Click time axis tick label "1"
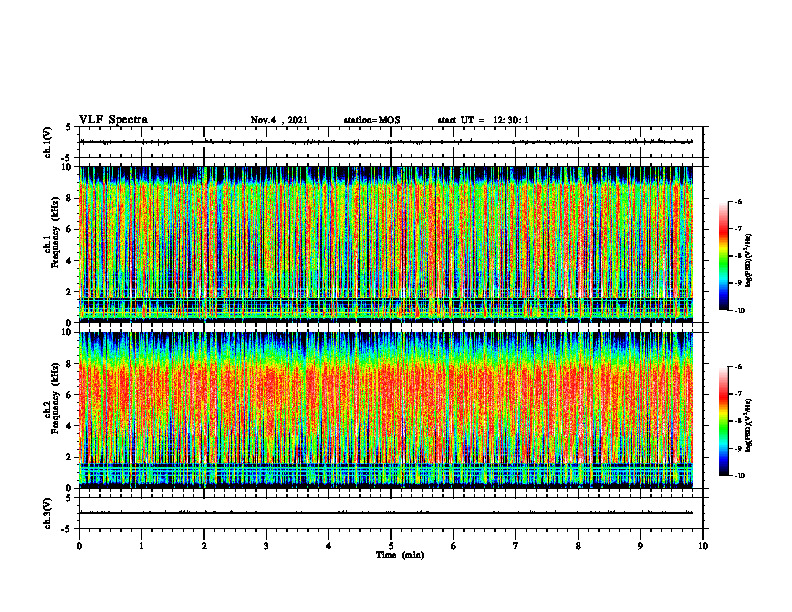 (x=141, y=546)
